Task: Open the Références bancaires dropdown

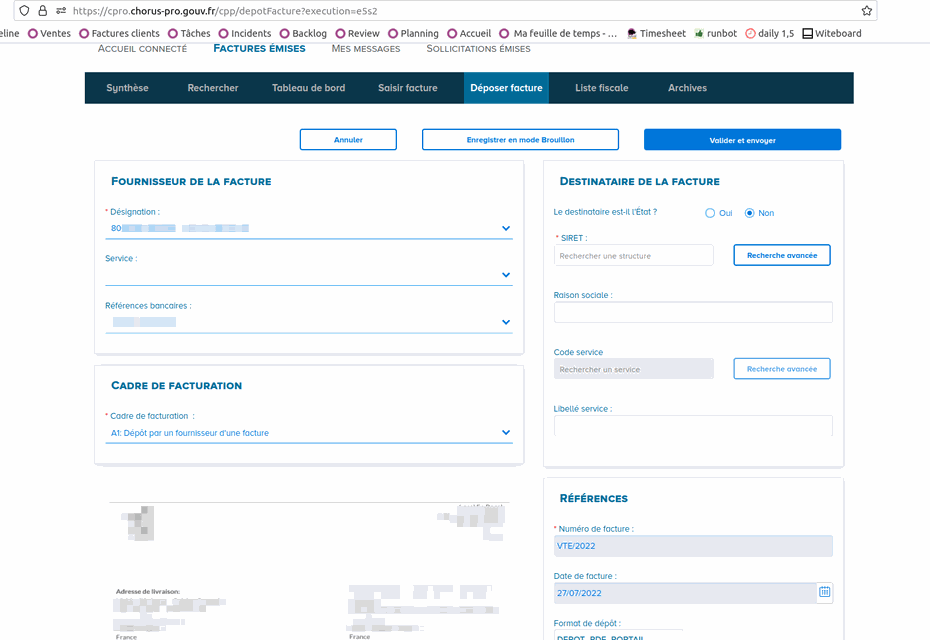Action: point(506,322)
